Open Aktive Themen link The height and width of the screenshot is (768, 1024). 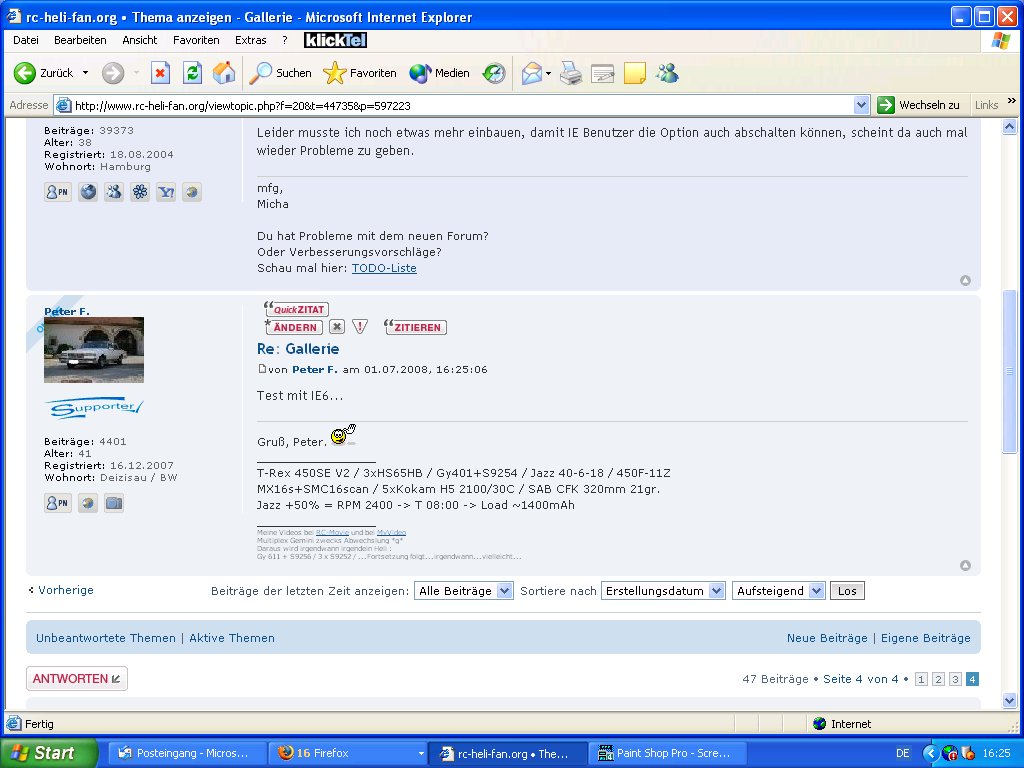point(232,638)
